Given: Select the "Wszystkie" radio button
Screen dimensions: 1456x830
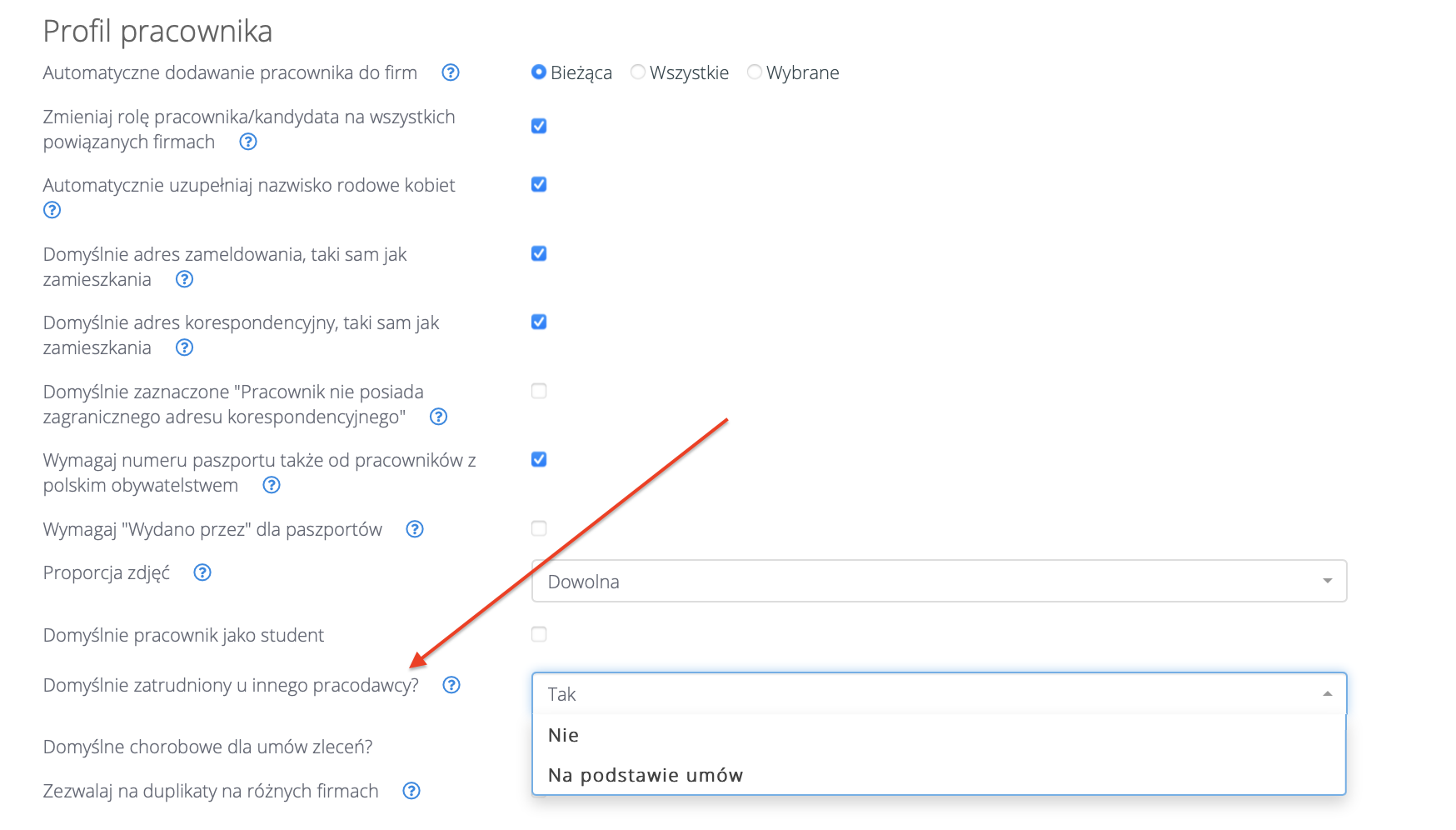Looking at the screenshot, I should (x=638, y=72).
